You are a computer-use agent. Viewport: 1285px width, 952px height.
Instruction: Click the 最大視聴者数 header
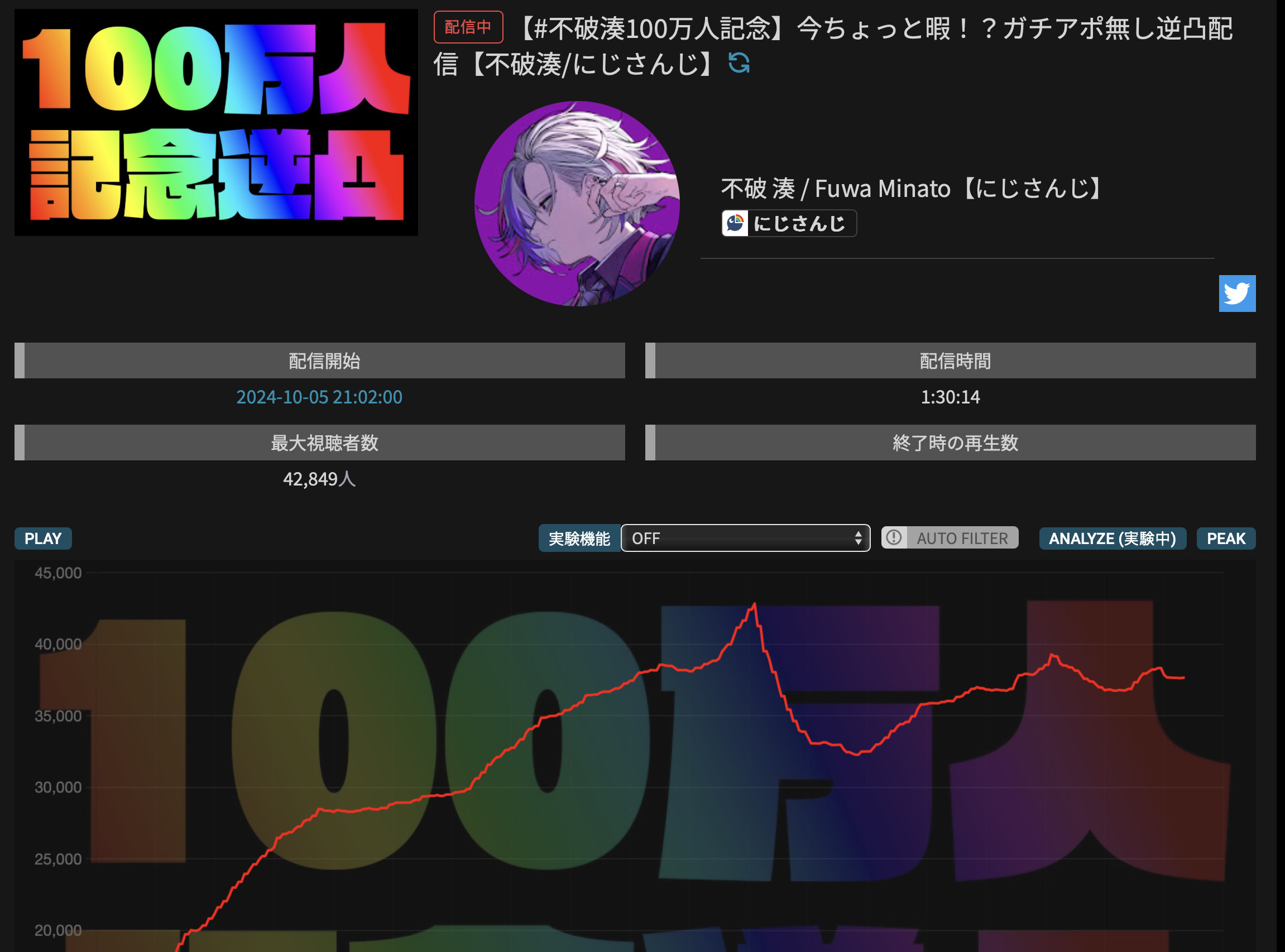coord(319,443)
